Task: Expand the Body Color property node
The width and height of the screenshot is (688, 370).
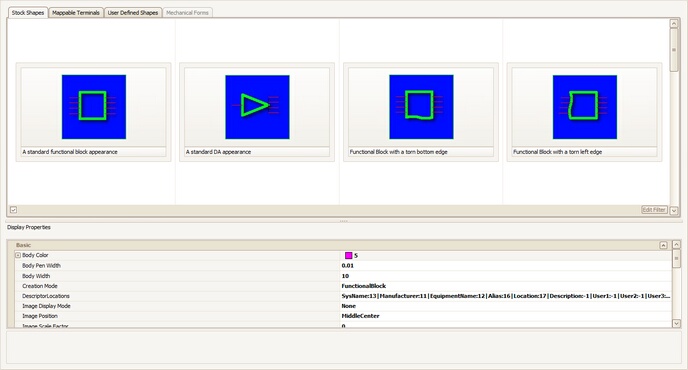Action: [x=18, y=255]
